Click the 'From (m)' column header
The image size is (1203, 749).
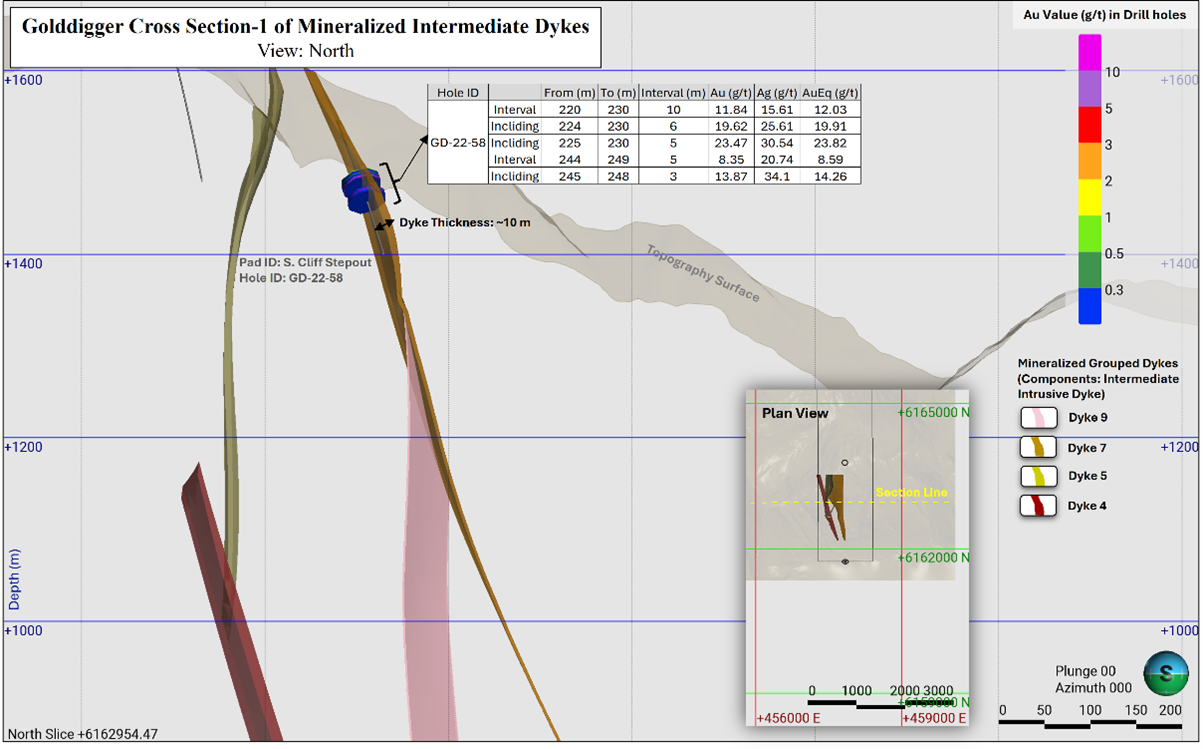click(x=568, y=92)
